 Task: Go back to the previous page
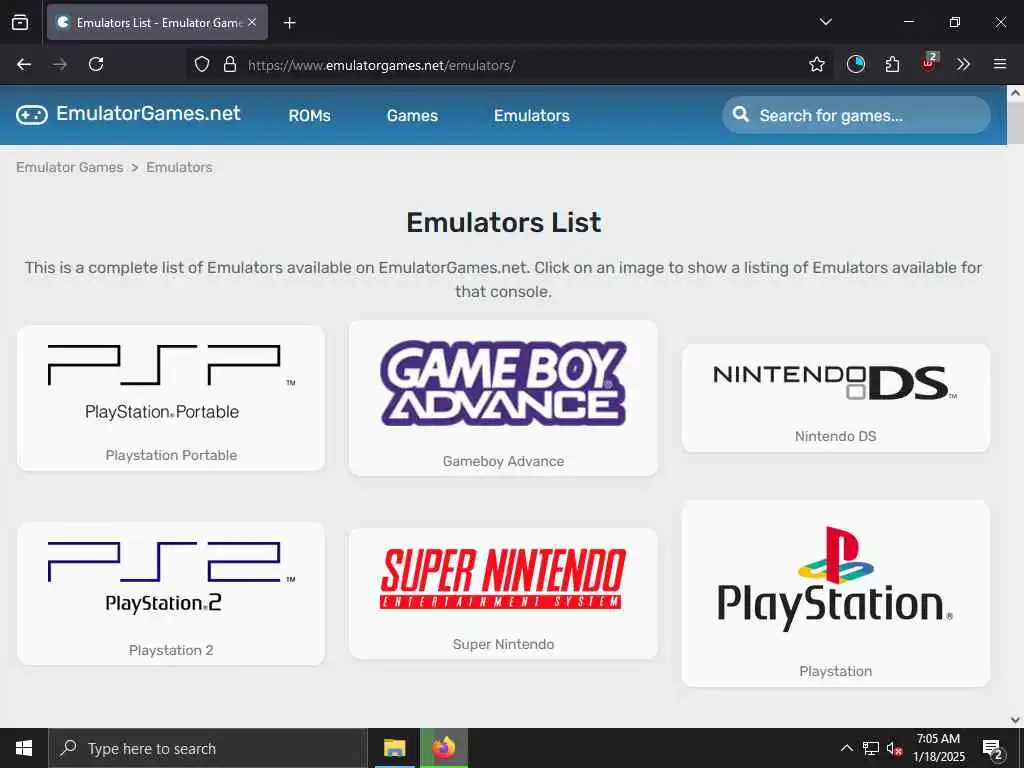24,64
